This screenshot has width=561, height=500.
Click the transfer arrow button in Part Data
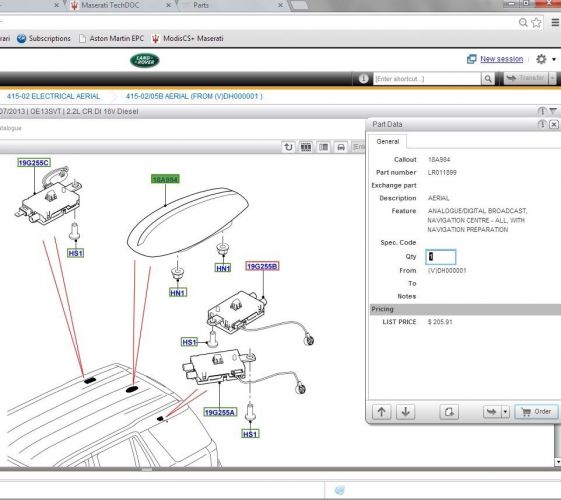pos(492,412)
